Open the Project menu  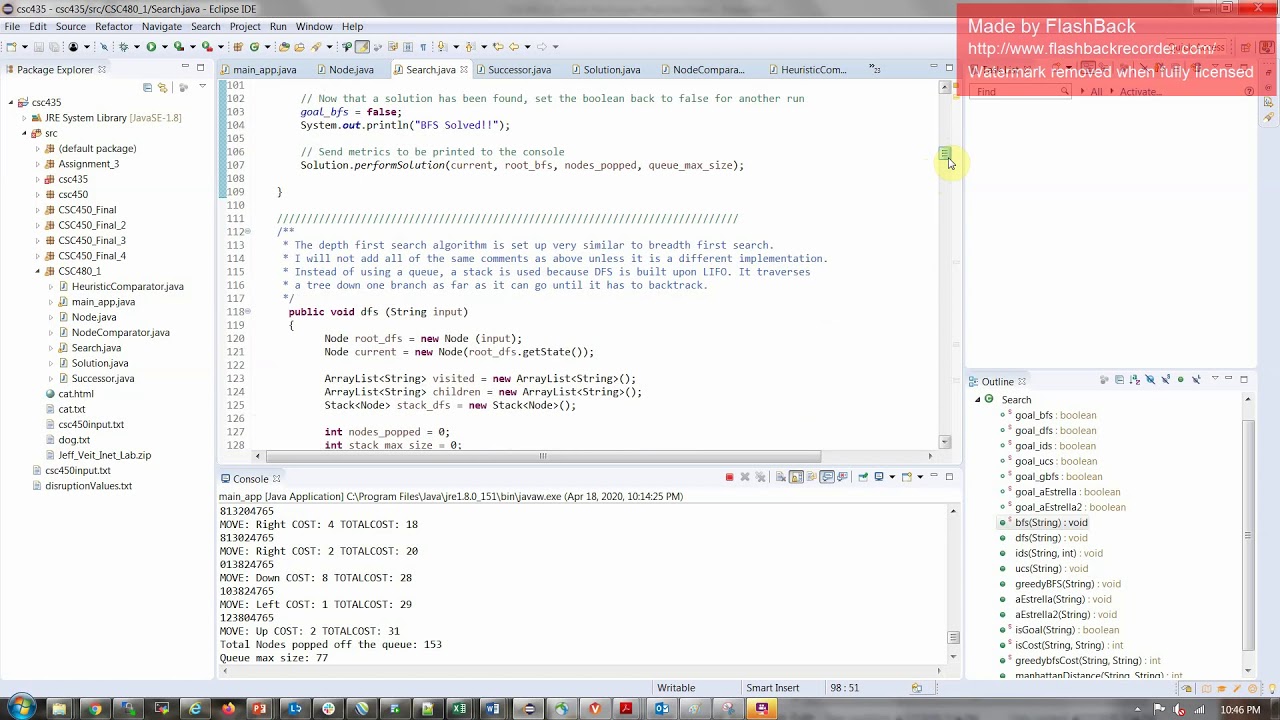coord(245,26)
